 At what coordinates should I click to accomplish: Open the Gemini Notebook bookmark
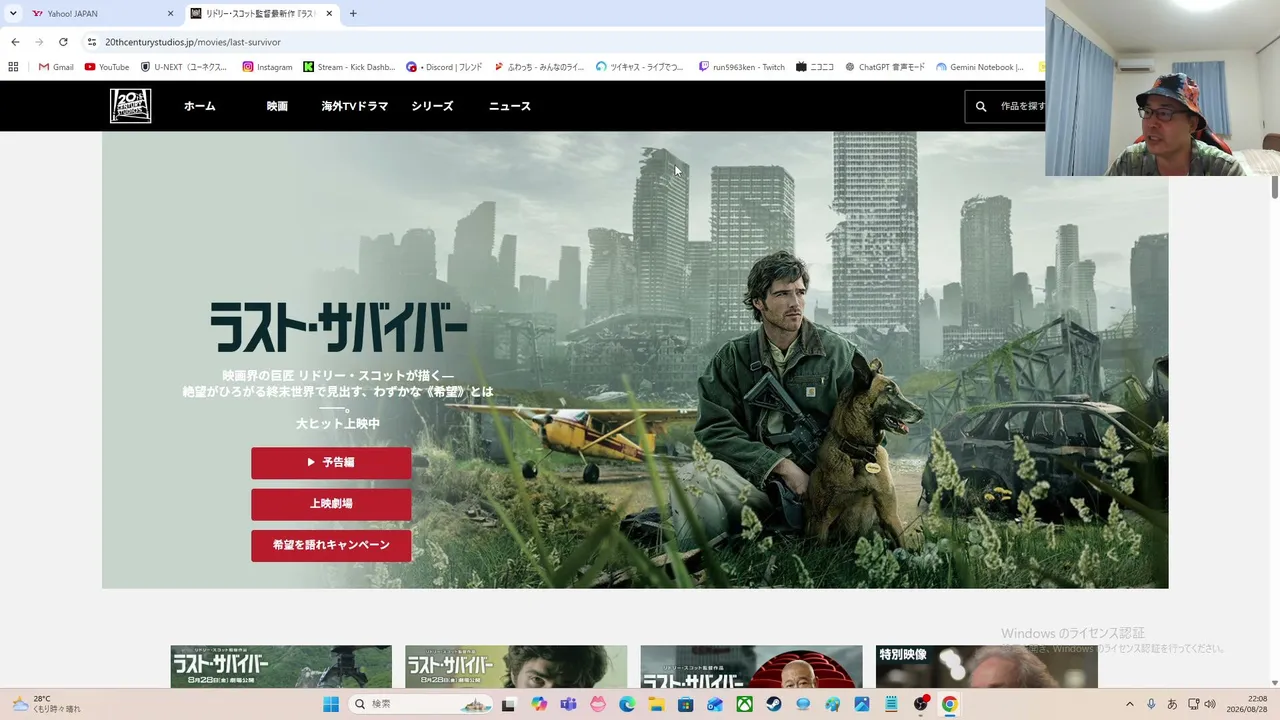click(980, 67)
